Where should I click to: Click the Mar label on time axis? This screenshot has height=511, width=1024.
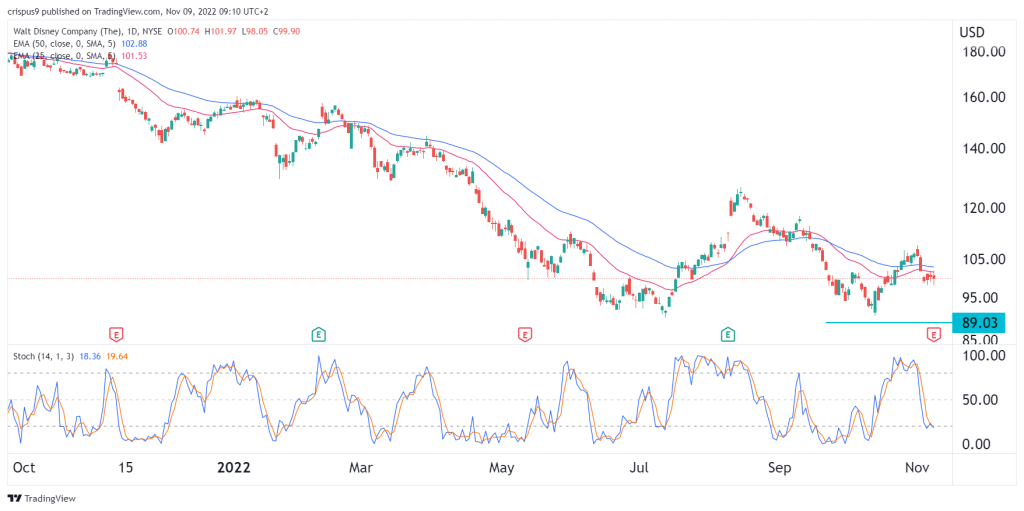coord(360,469)
